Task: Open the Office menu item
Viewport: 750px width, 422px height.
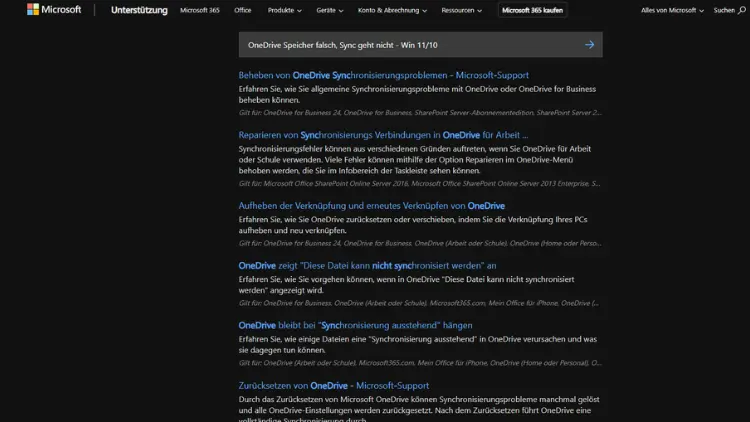Action: click(x=243, y=10)
